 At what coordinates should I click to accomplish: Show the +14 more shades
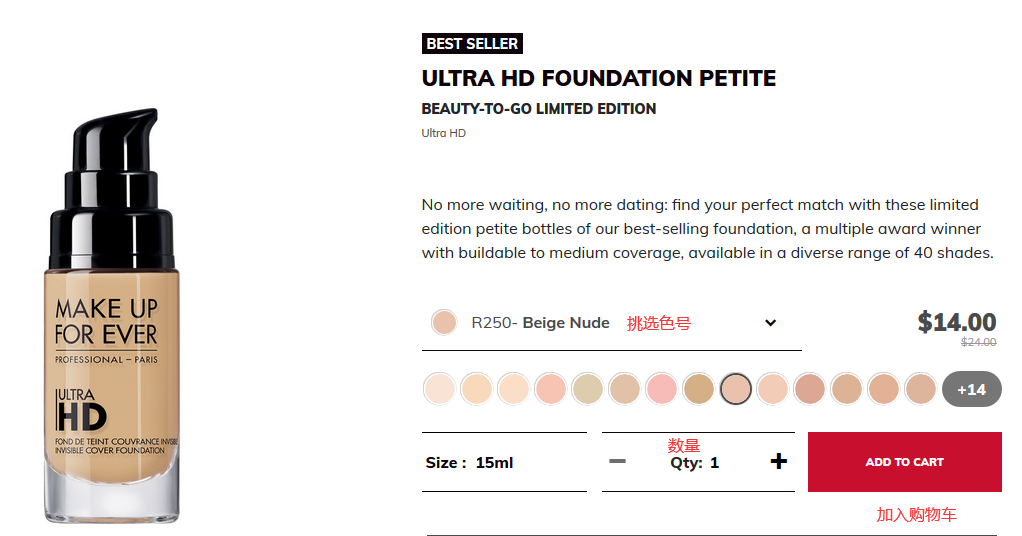point(971,389)
